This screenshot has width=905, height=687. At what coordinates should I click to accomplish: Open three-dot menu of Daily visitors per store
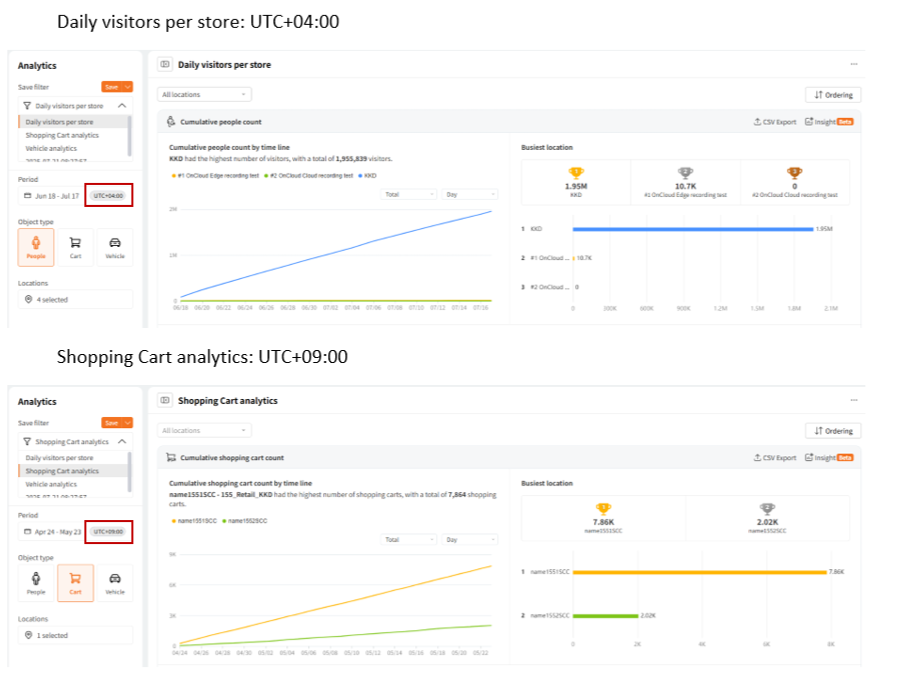pos(853,65)
